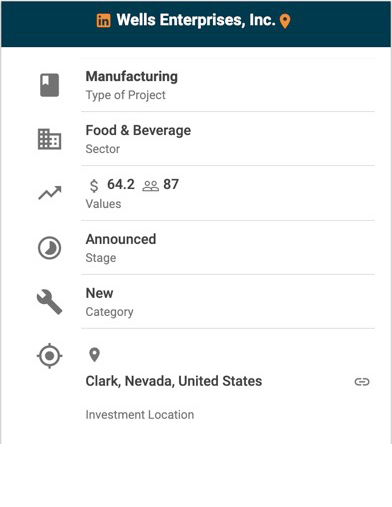Click the crosshair target icon for location

(49, 356)
